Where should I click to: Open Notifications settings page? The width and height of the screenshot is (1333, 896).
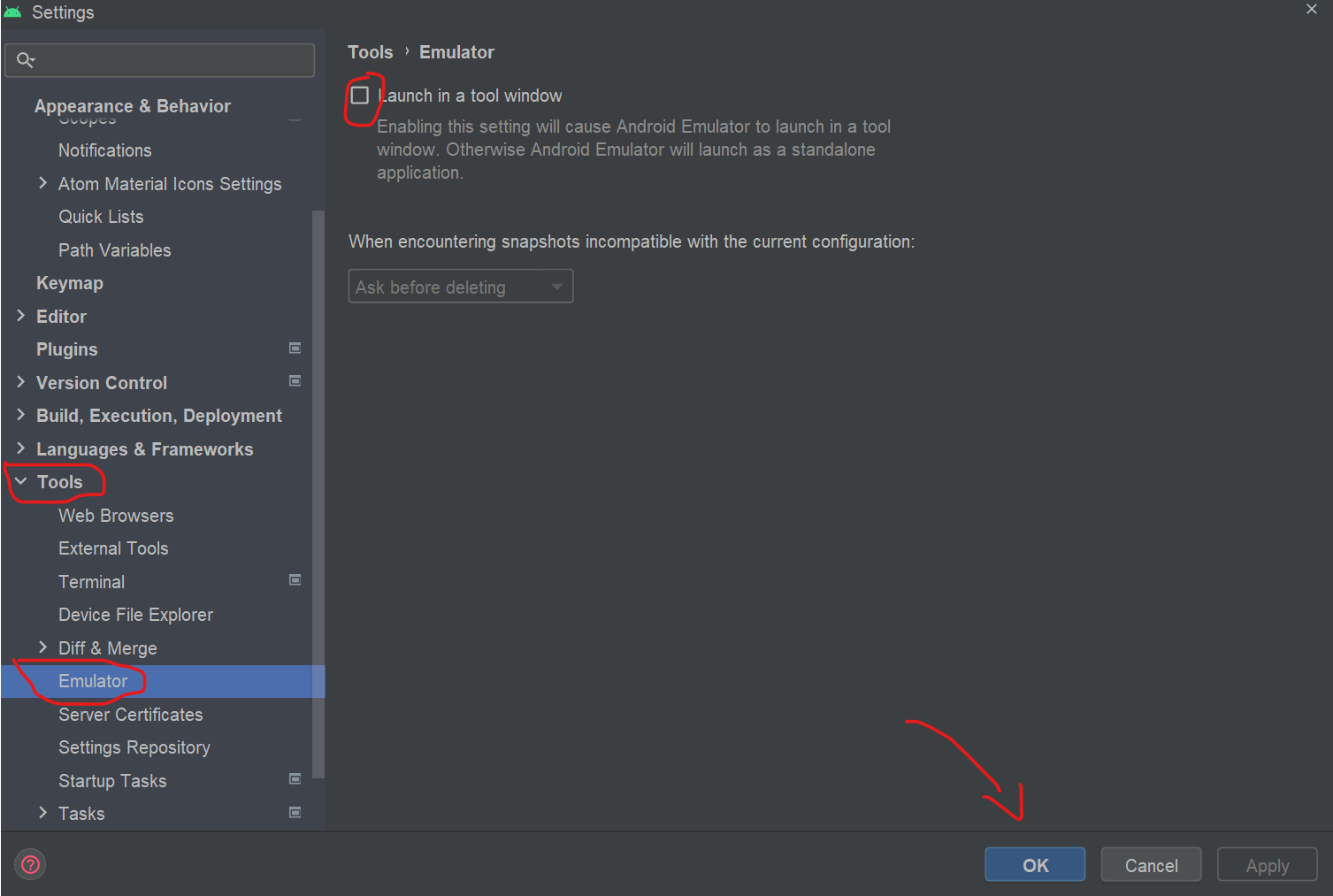[x=105, y=150]
